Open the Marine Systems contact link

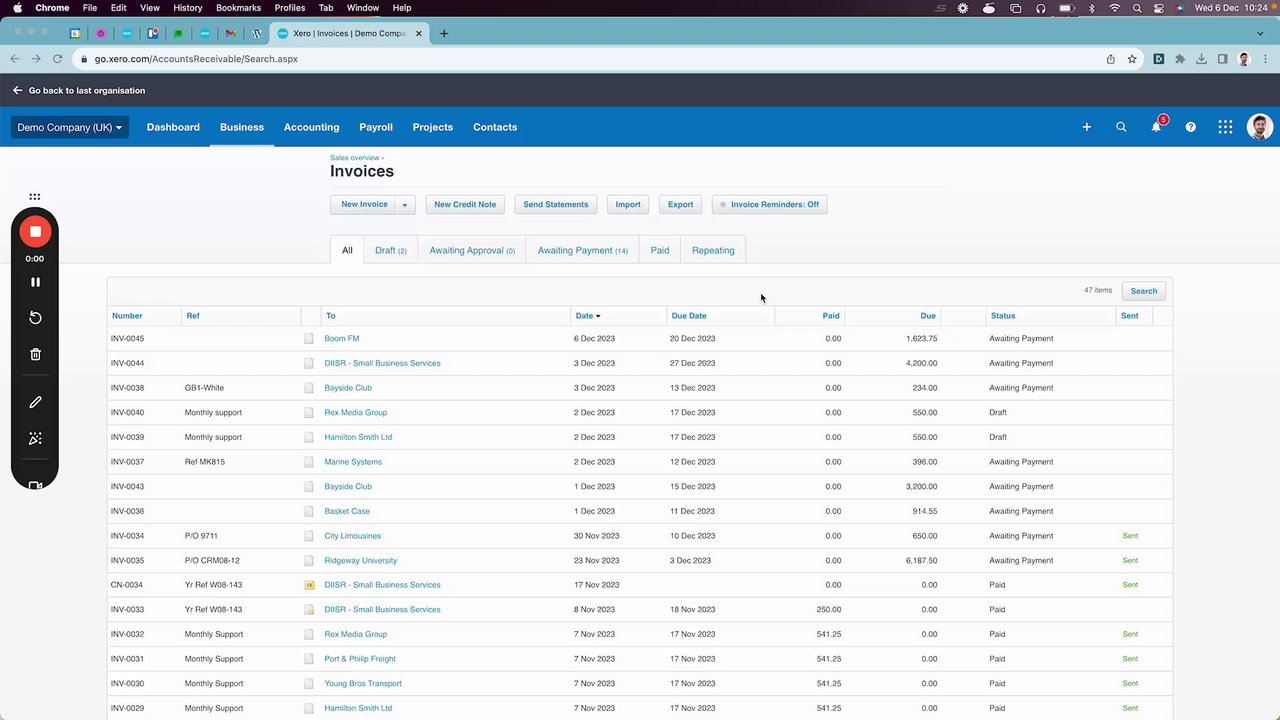353,462
